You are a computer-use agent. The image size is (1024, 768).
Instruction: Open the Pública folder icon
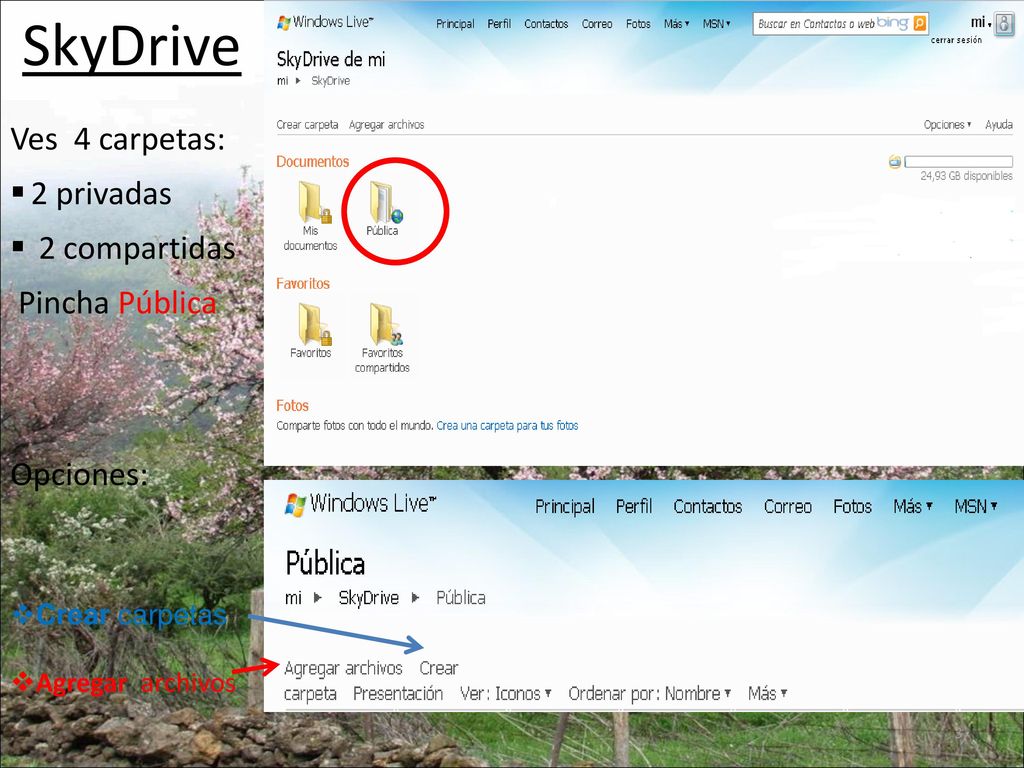(386, 202)
